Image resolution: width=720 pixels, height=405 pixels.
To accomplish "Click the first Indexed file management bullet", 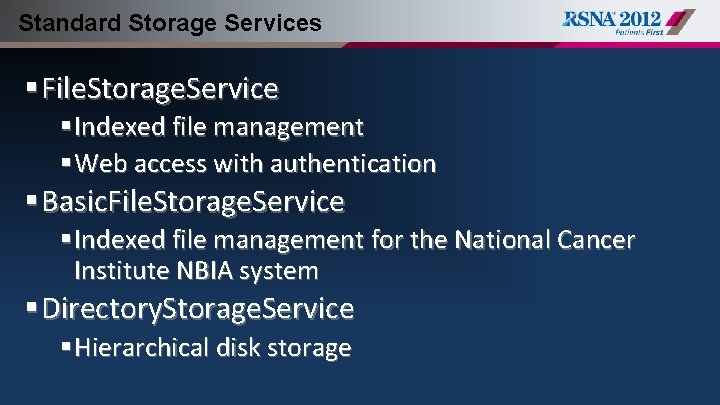I will 66,125.
